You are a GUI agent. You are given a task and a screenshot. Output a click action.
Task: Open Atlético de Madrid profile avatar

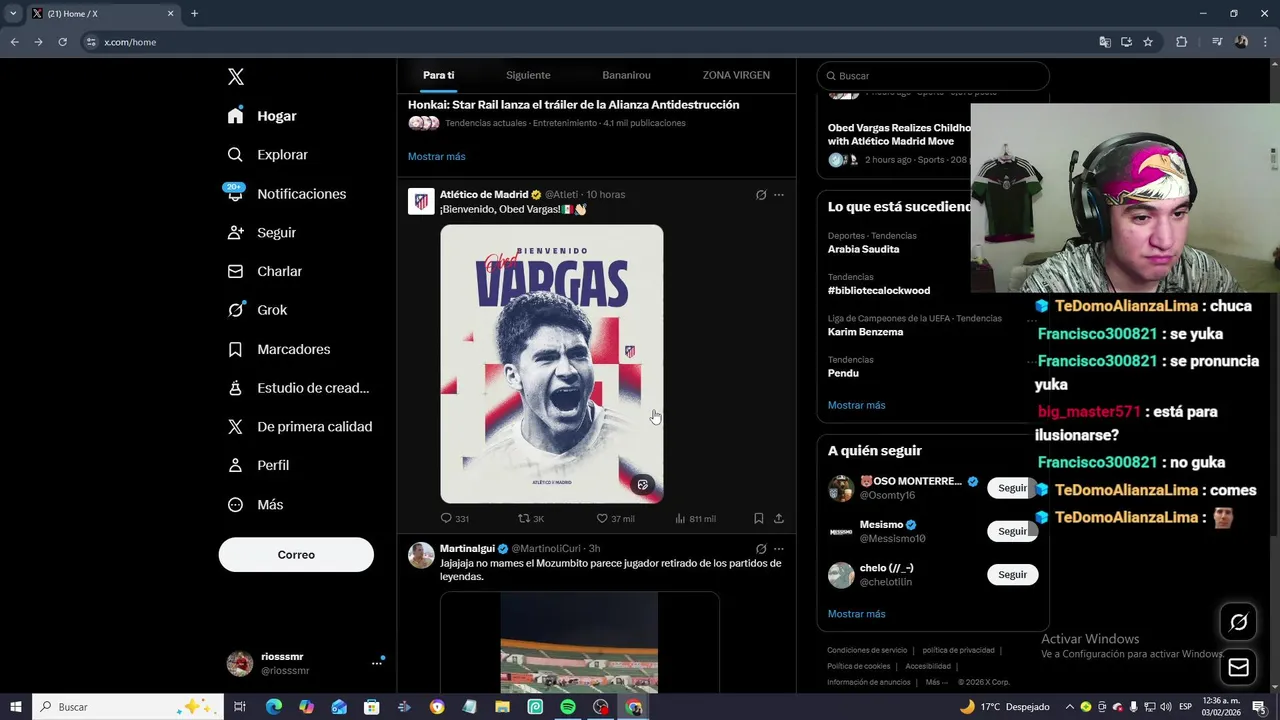(x=421, y=201)
